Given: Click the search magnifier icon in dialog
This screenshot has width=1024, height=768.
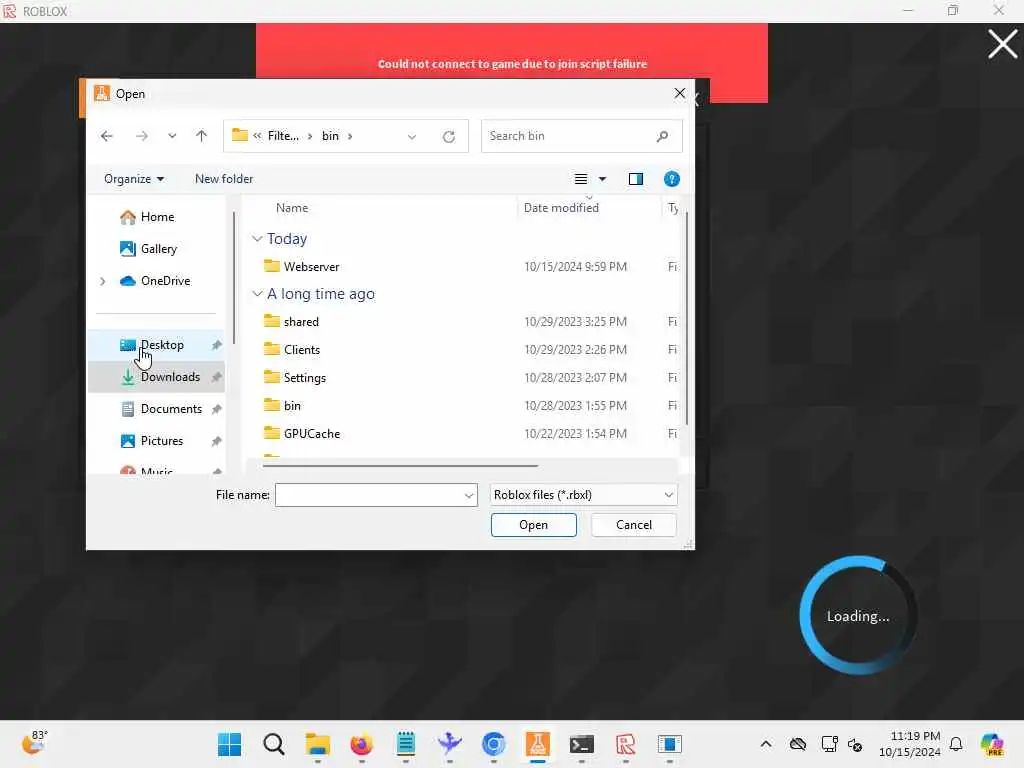Looking at the screenshot, I should click(x=662, y=136).
